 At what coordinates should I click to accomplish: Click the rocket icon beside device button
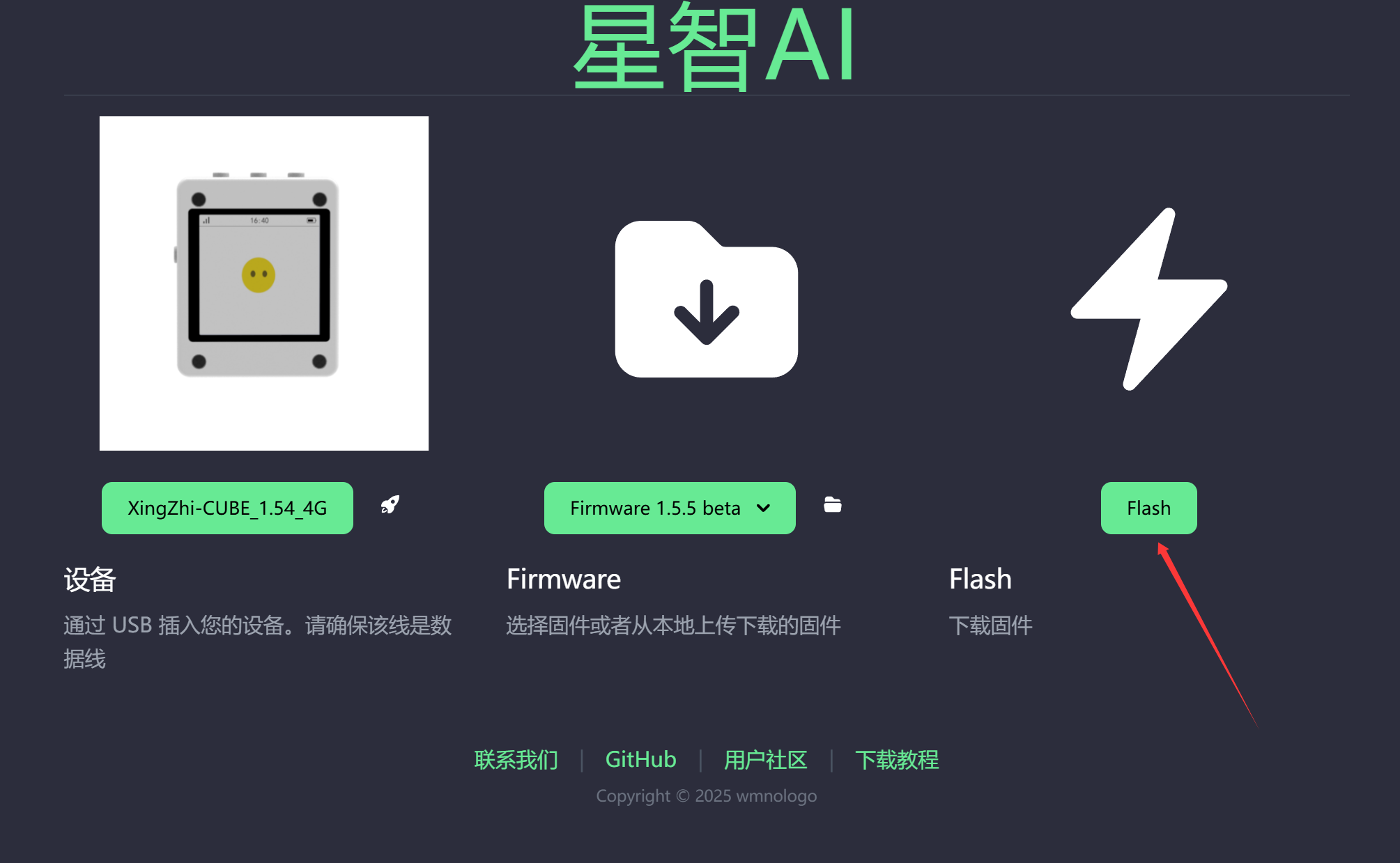point(390,505)
